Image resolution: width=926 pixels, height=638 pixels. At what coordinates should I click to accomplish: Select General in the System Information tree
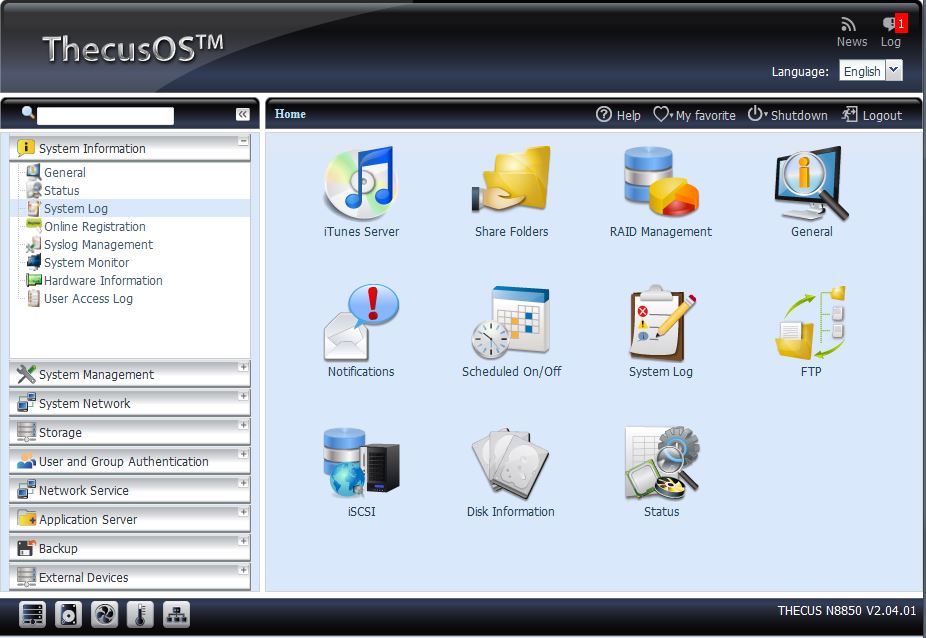pos(65,172)
